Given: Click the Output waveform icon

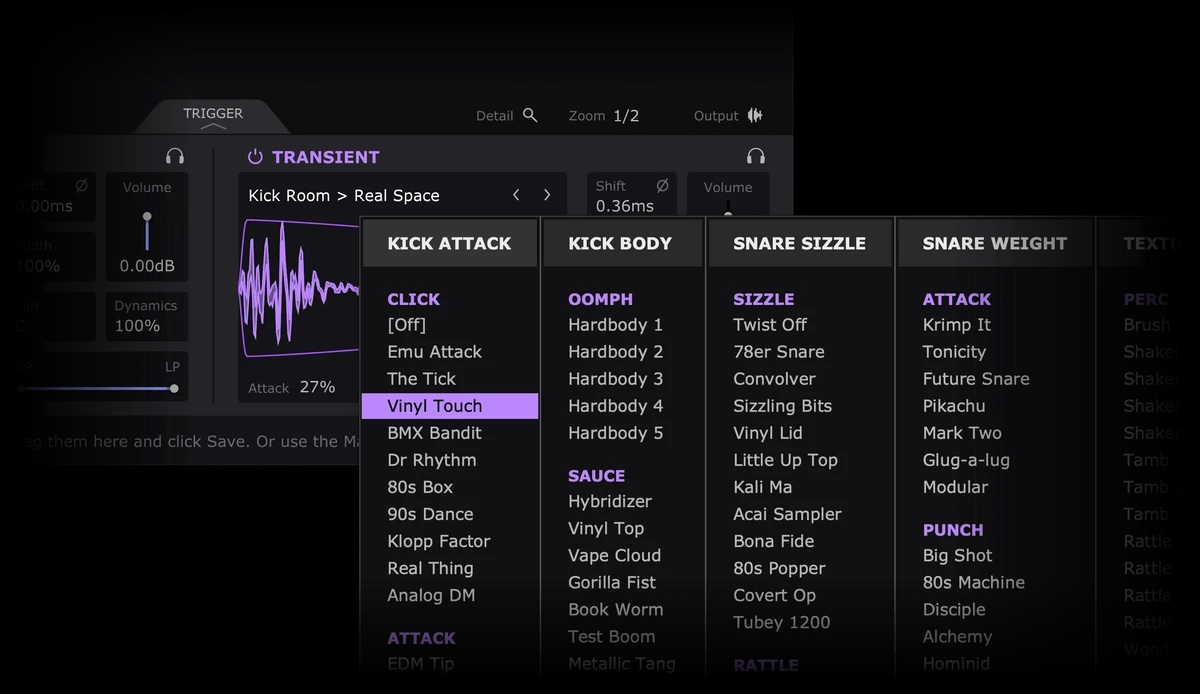Looking at the screenshot, I should coord(755,116).
